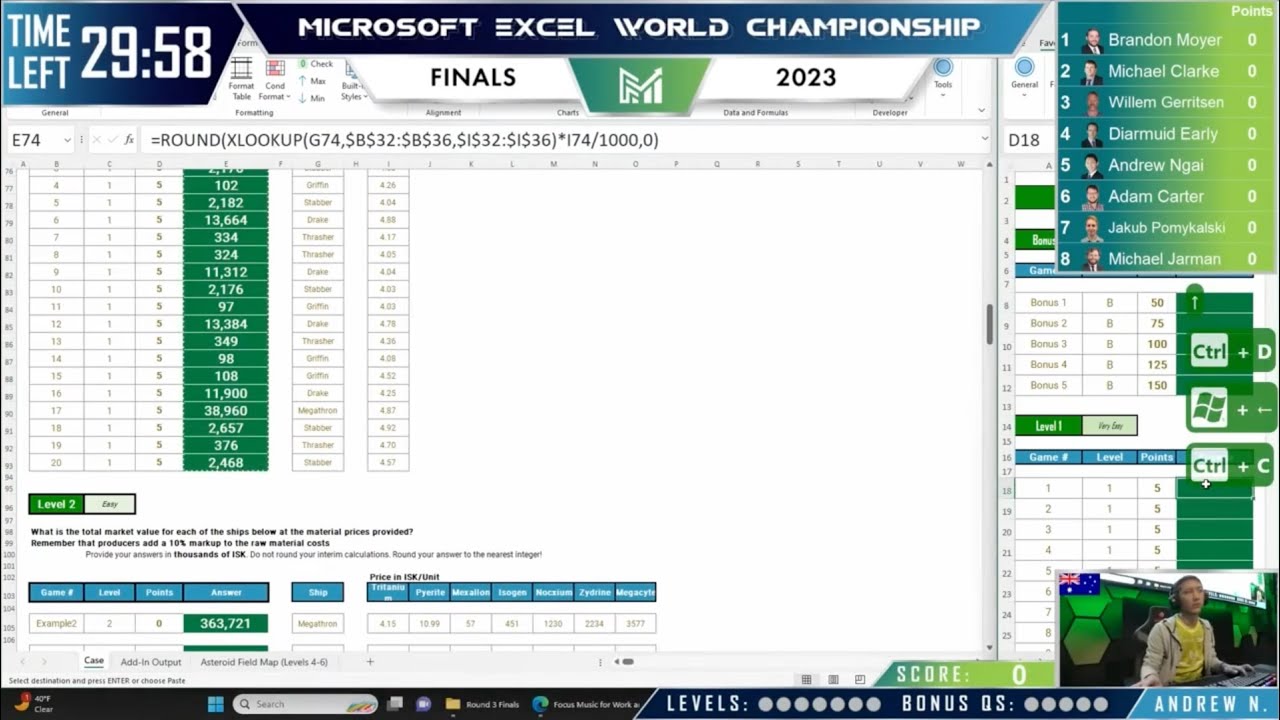
Task: Click the Answer column header cell
Action: (x=226, y=592)
